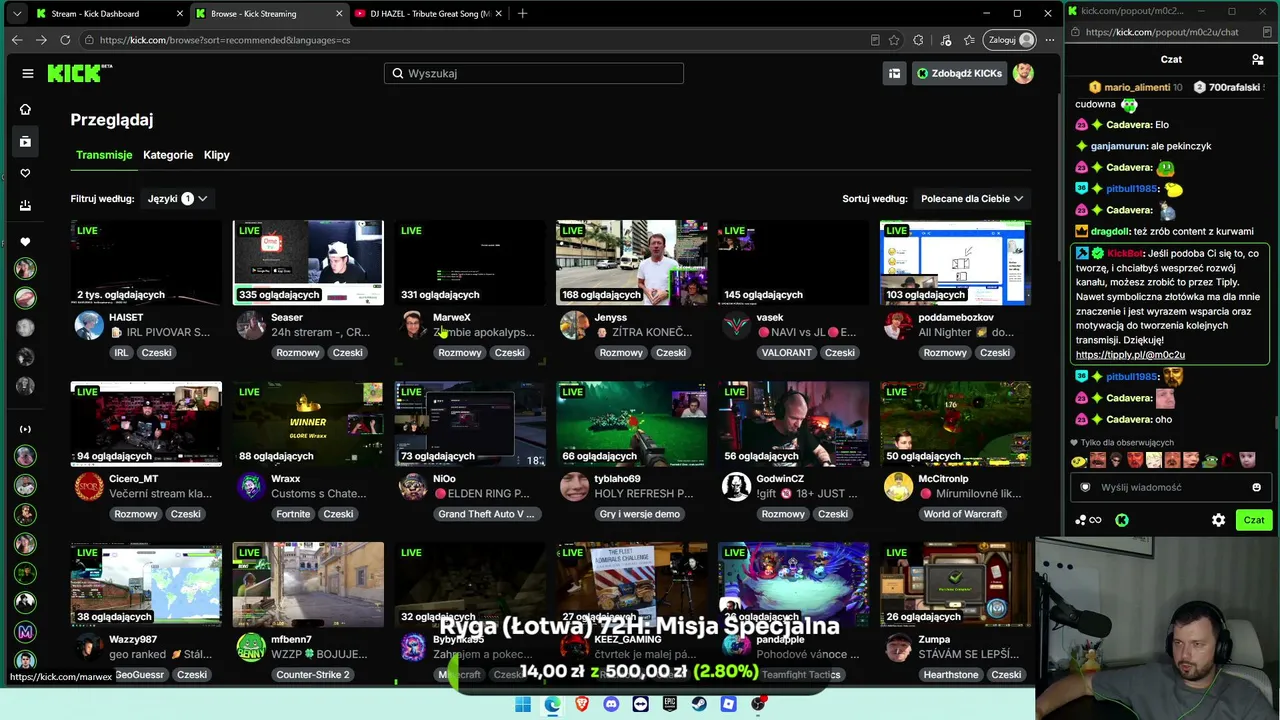Viewport: 1280px width, 720px height.
Task: Bookmark this page with the star icon
Action: [894, 40]
